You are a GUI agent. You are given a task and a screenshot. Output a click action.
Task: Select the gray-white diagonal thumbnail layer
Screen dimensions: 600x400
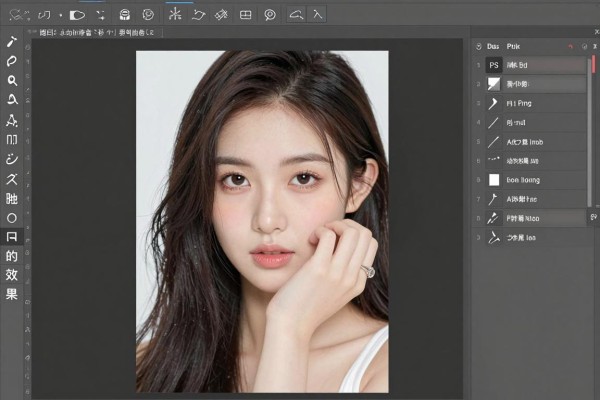[535, 84]
